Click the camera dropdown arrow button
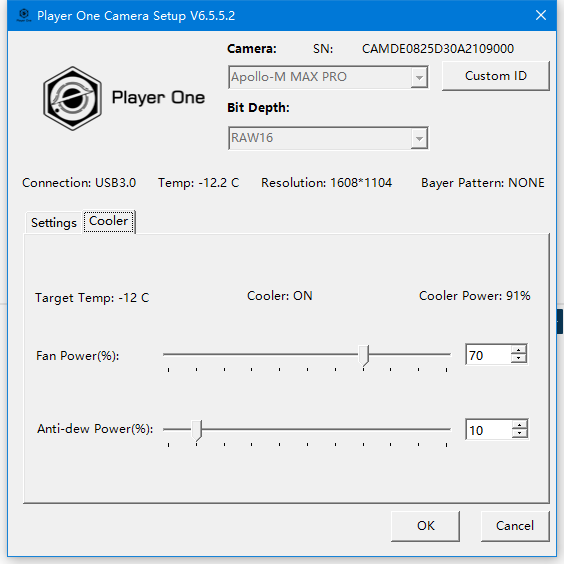The width and height of the screenshot is (564, 564). tap(419, 77)
